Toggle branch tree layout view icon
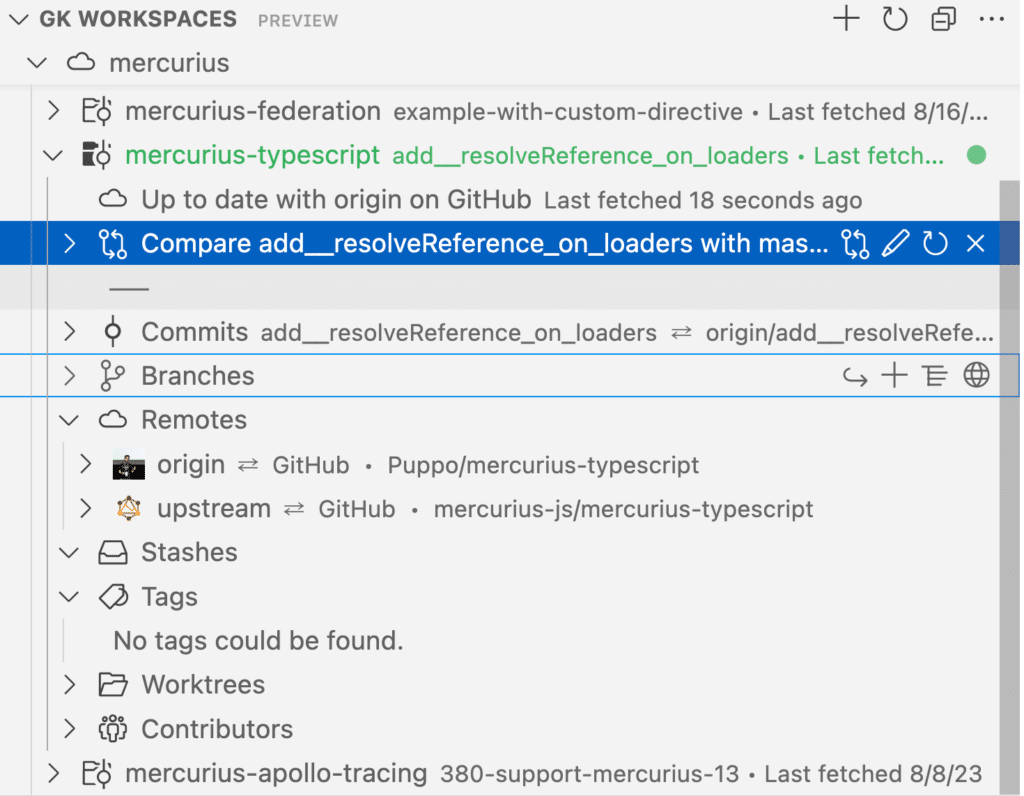 coord(934,375)
